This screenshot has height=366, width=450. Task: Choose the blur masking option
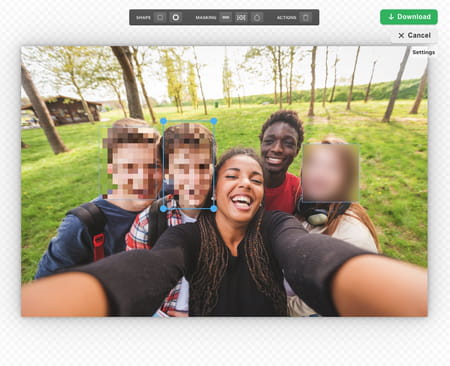pyautogui.click(x=257, y=17)
